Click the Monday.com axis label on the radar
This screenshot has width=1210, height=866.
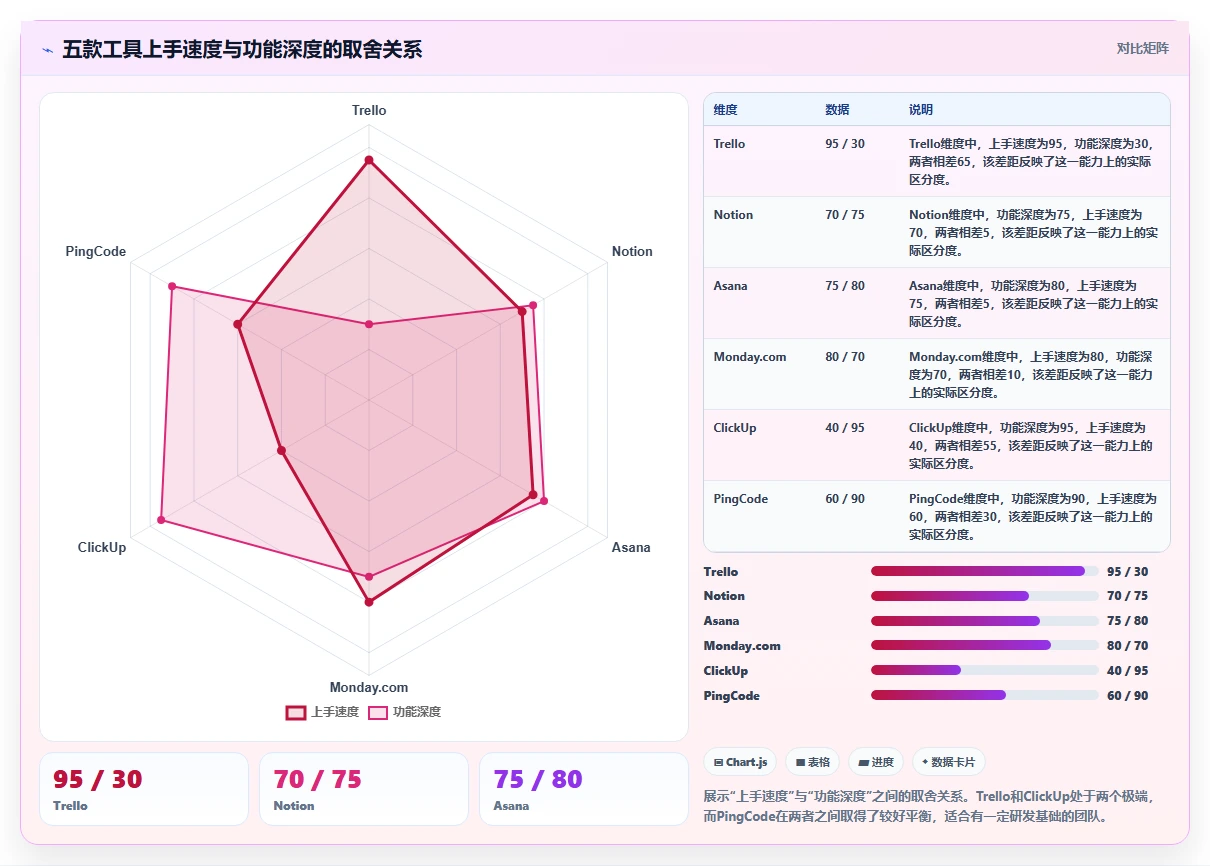click(369, 688)
